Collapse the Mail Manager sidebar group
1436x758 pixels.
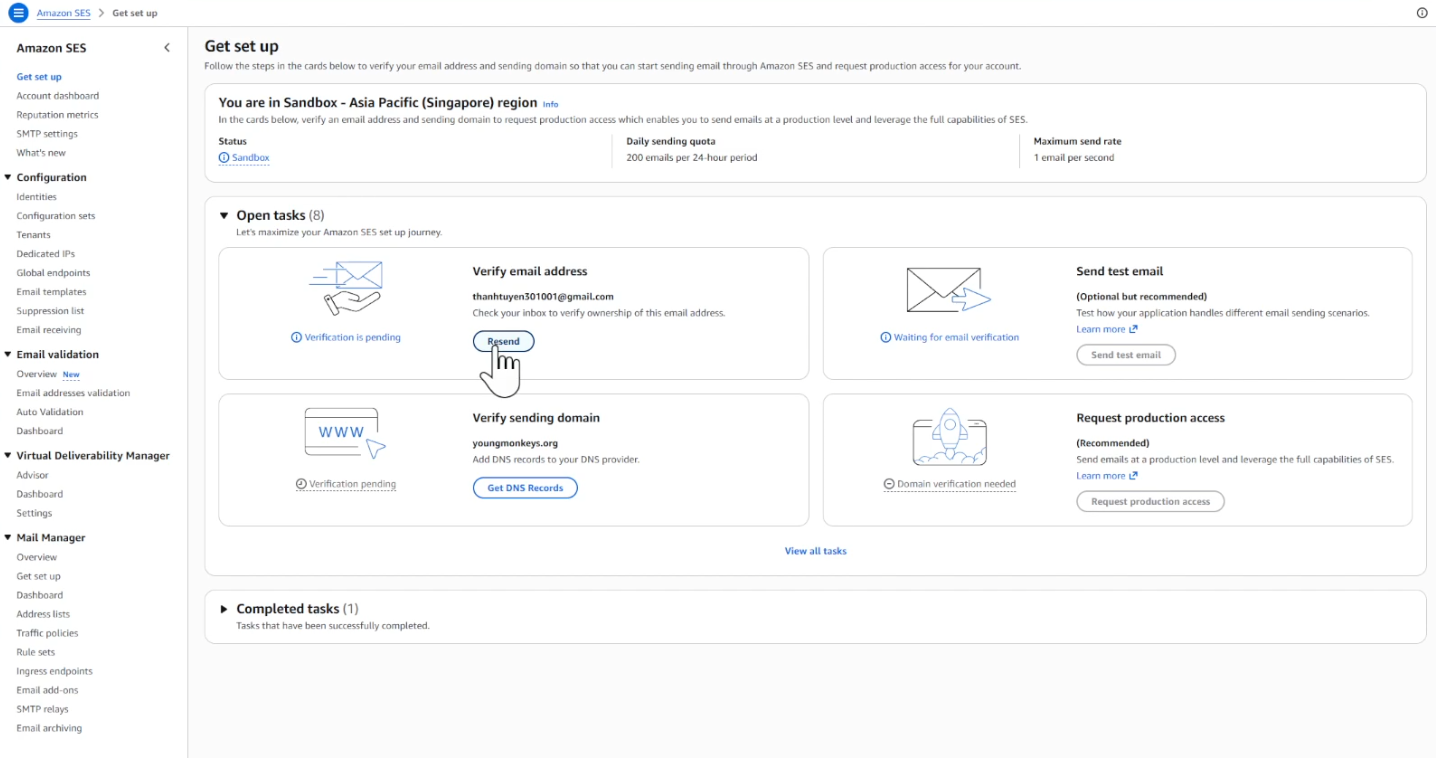pyautogui.click(x=7, y=537)
